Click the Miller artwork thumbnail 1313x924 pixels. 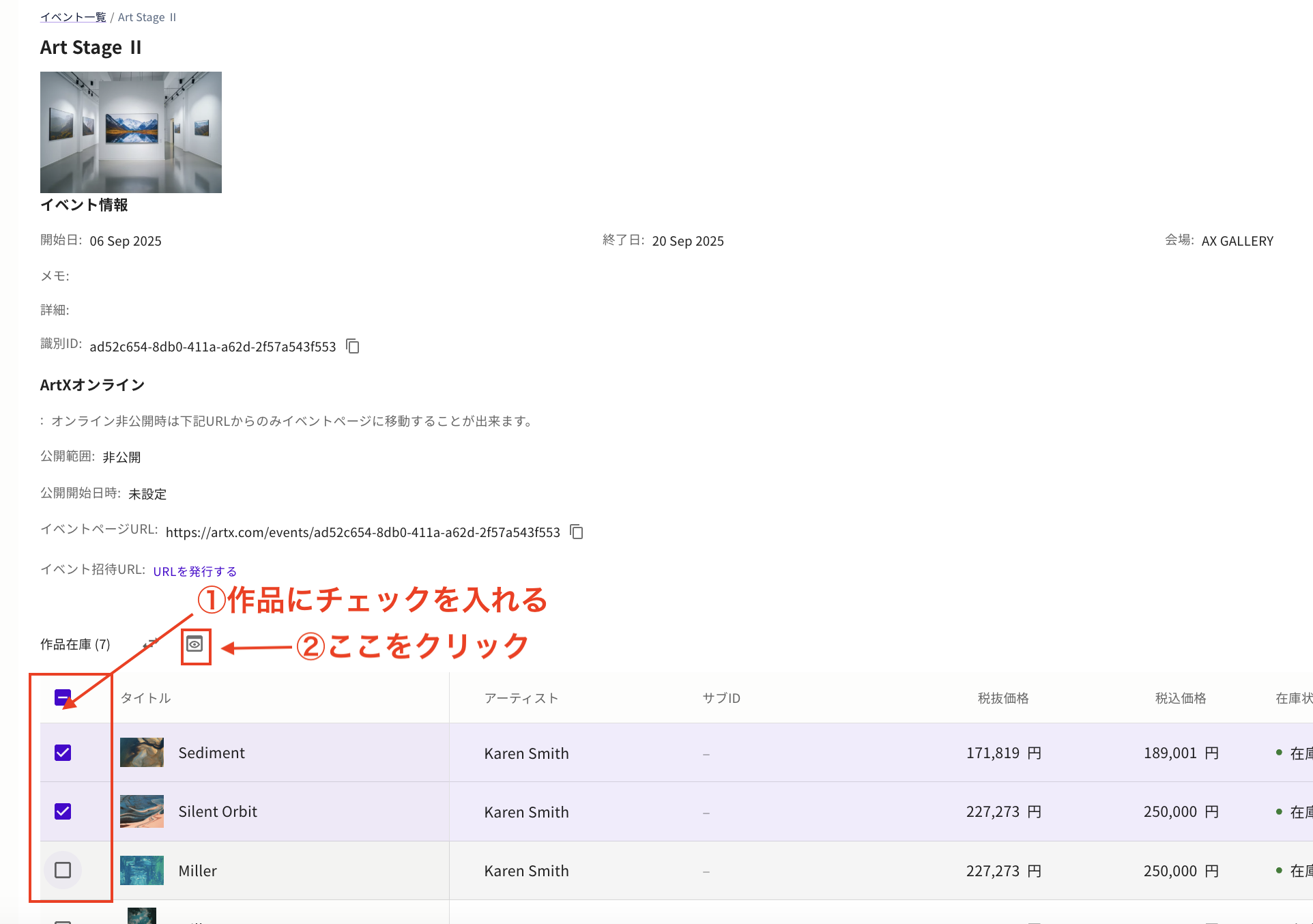click(x=142, y=870)
